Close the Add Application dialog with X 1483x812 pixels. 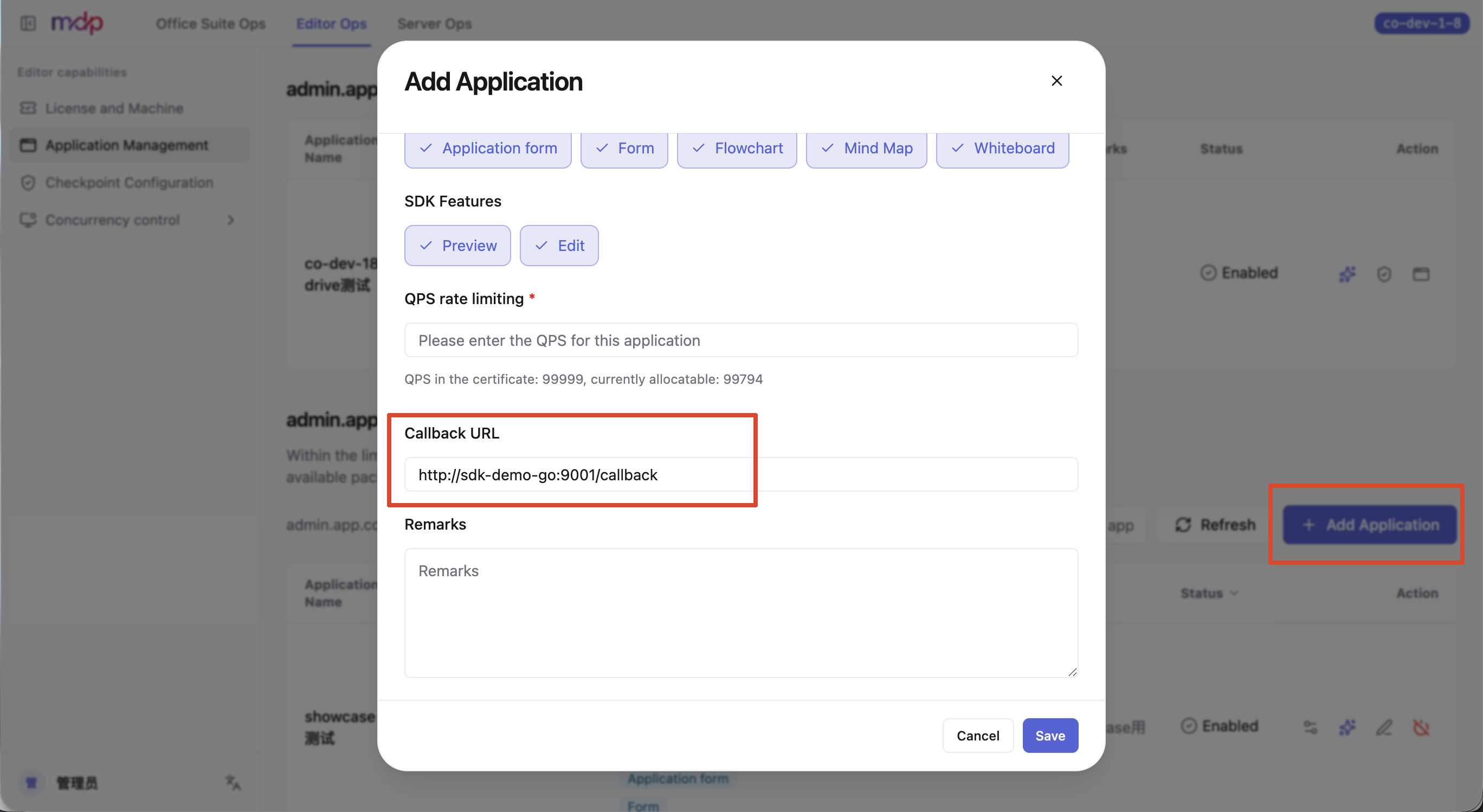(1056, 81)
